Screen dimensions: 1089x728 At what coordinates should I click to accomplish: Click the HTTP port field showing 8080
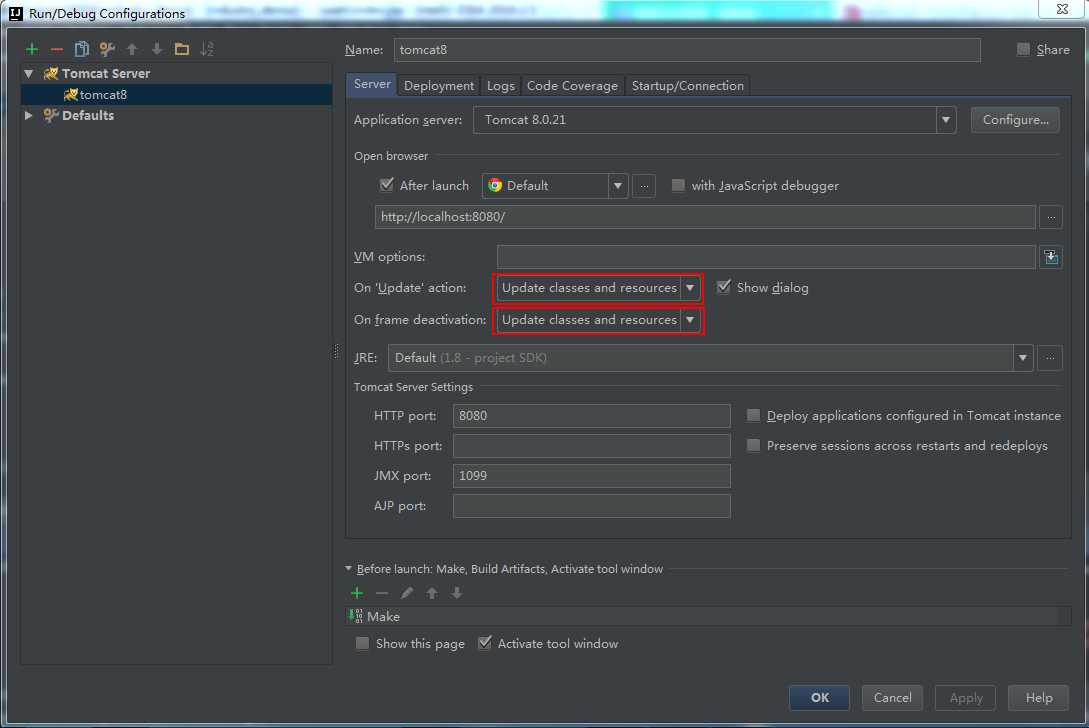click(592, 415)
